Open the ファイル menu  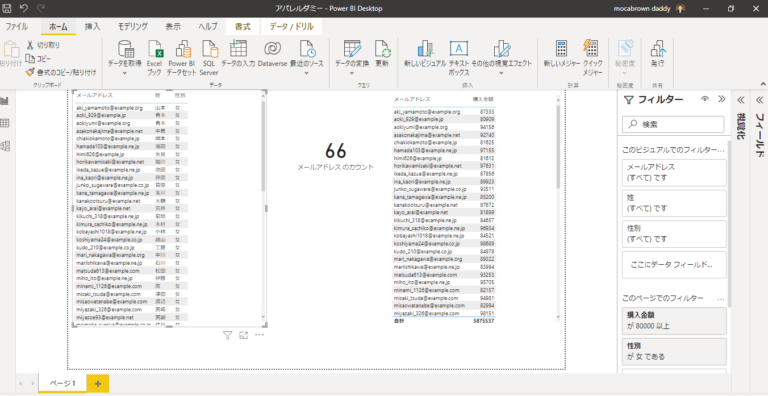[x=17, y=27]
